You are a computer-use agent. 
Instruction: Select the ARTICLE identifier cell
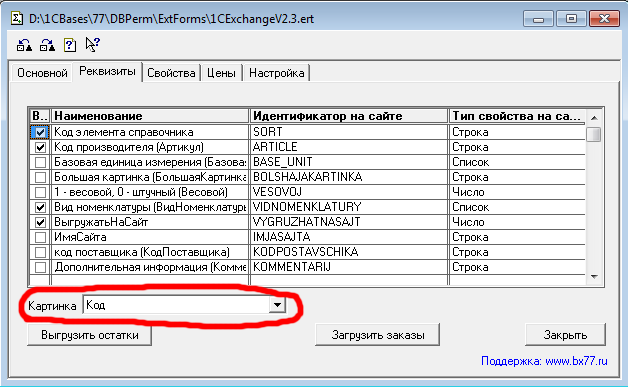tap(349, 147)
